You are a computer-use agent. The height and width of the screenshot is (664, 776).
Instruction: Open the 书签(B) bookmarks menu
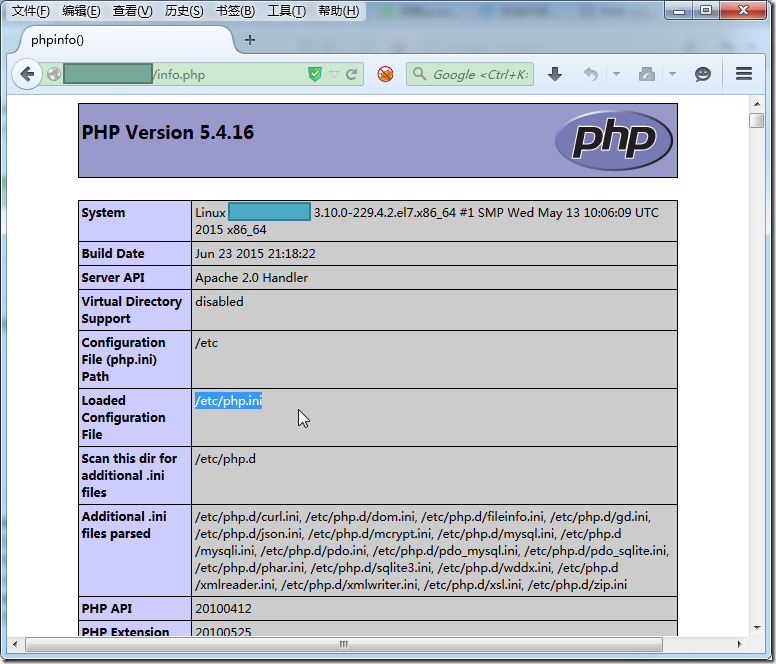coord(235,11)
